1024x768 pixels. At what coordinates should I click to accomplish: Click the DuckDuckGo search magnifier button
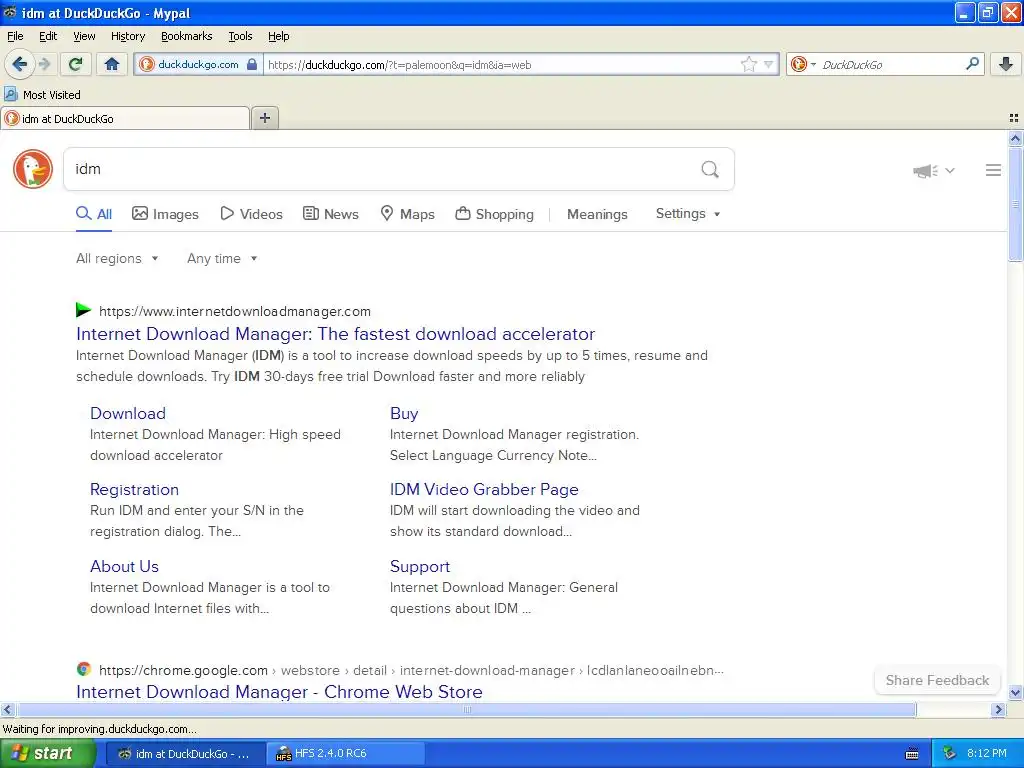(710, 169)
